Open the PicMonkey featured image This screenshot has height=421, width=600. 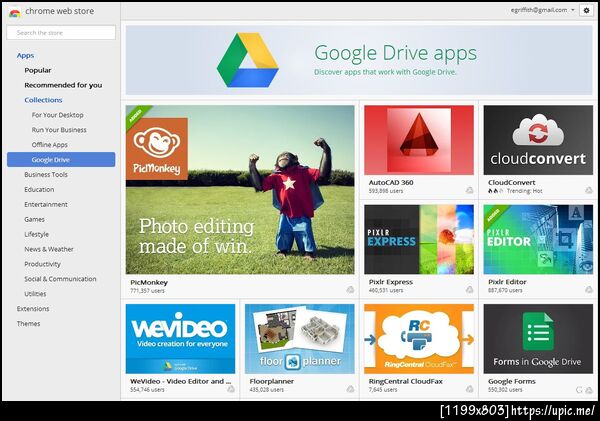240,190
